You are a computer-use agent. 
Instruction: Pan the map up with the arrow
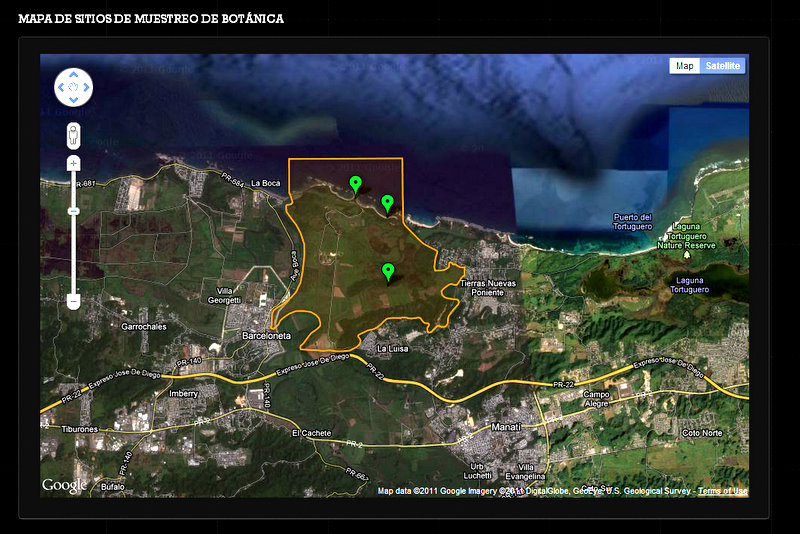(73, 76)
